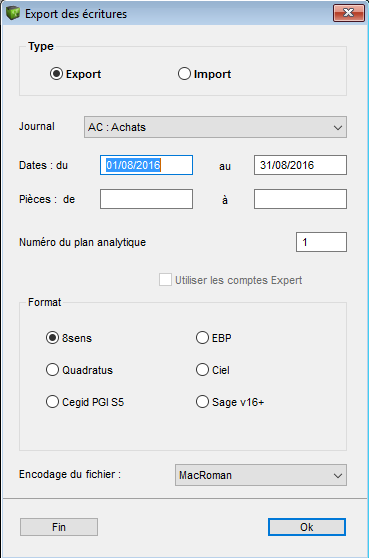The height and width of the screenshot is (558, 369).
Task: Confirm with the Ok button
Action: 307,527
